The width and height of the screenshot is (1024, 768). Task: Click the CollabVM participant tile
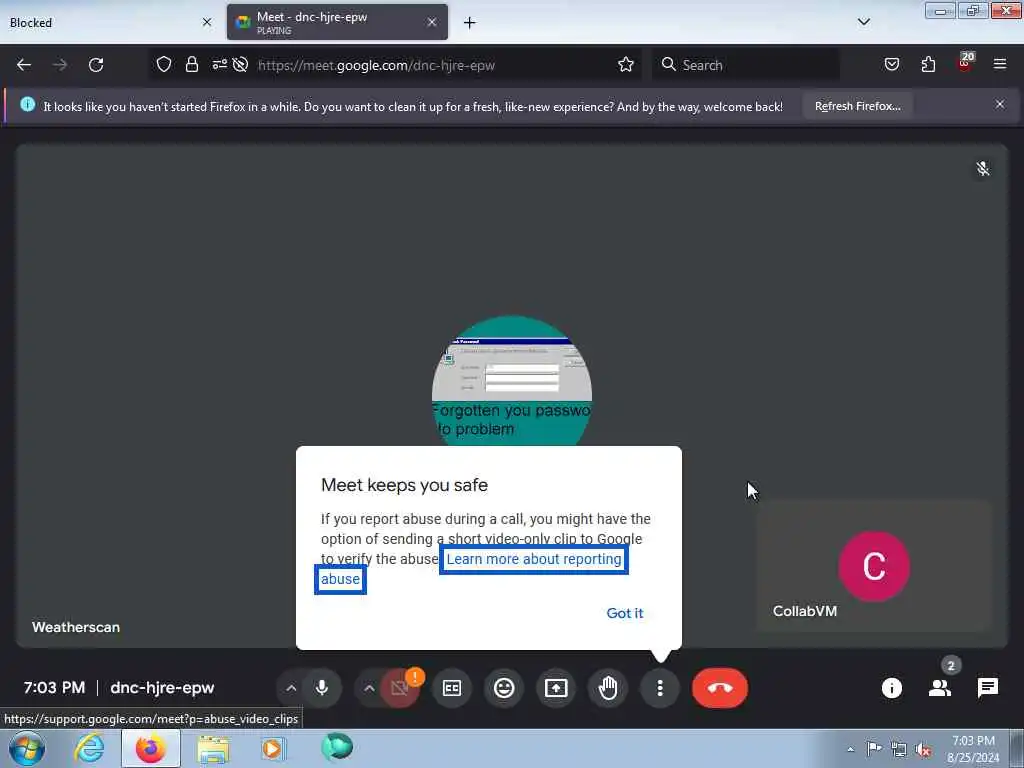tap(874, 566)
